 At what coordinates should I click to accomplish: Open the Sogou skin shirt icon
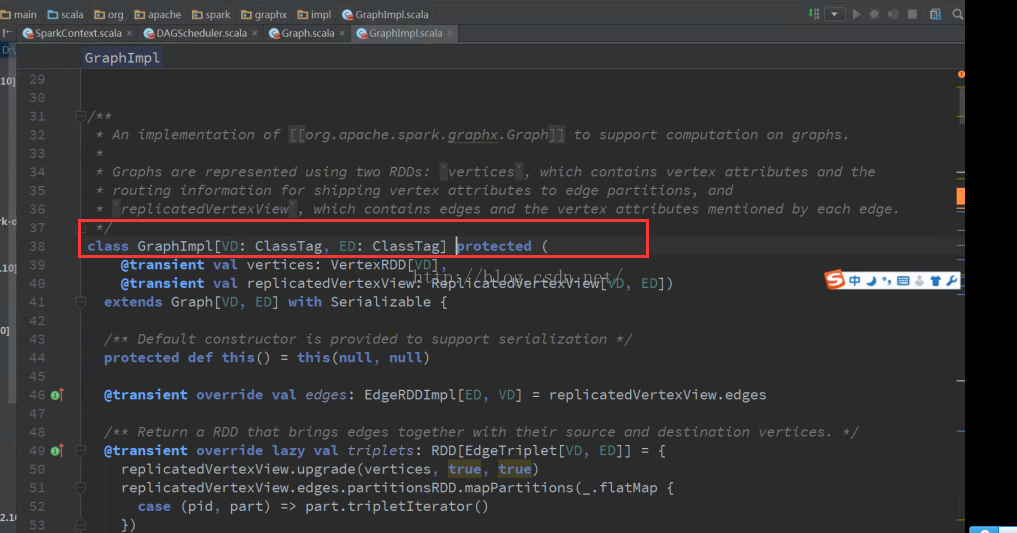pos(935,281)
